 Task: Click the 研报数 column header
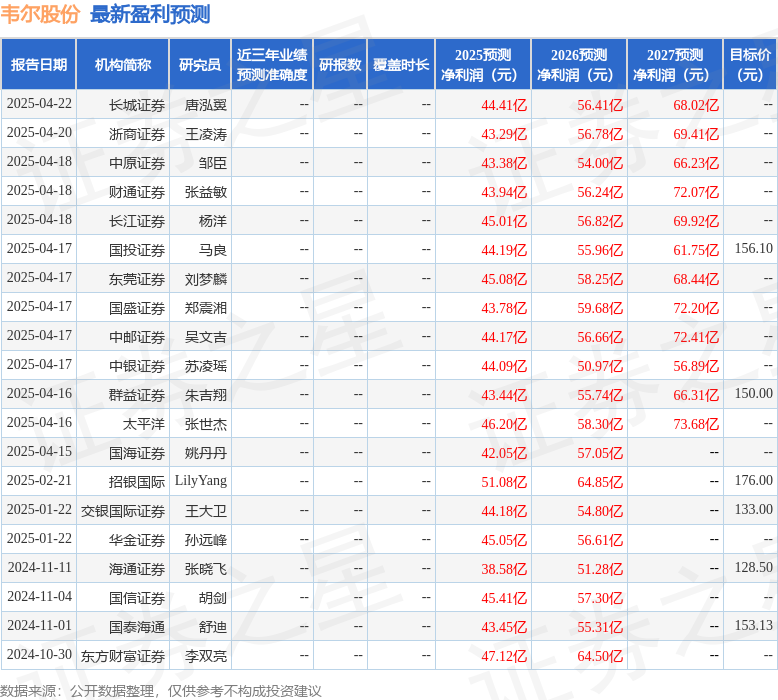pyautogui.click(x=340, y=64)
